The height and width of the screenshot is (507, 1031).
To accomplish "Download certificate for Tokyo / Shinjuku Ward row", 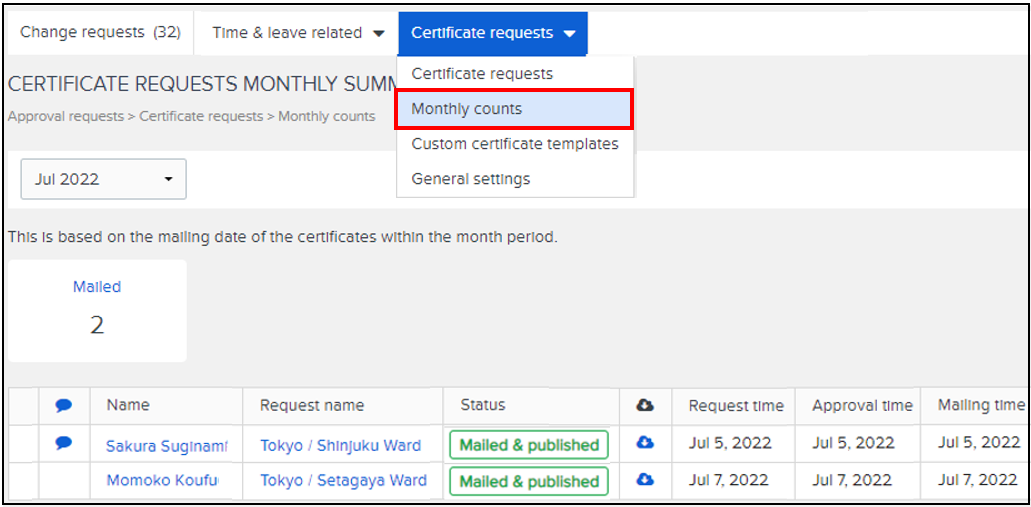I will click(x=645, y=444).
